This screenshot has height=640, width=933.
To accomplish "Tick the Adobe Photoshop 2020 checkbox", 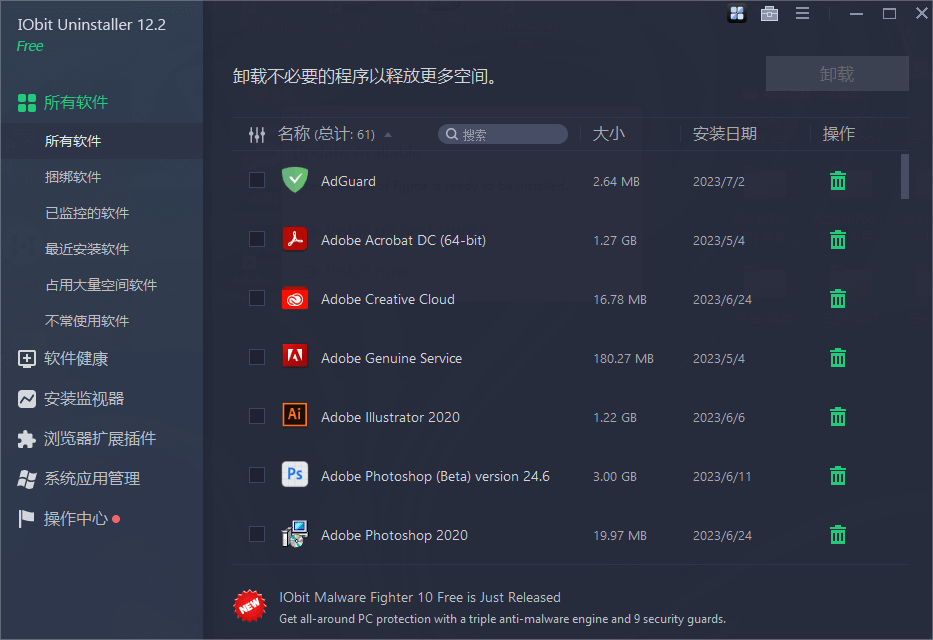I will pos(257,534).
